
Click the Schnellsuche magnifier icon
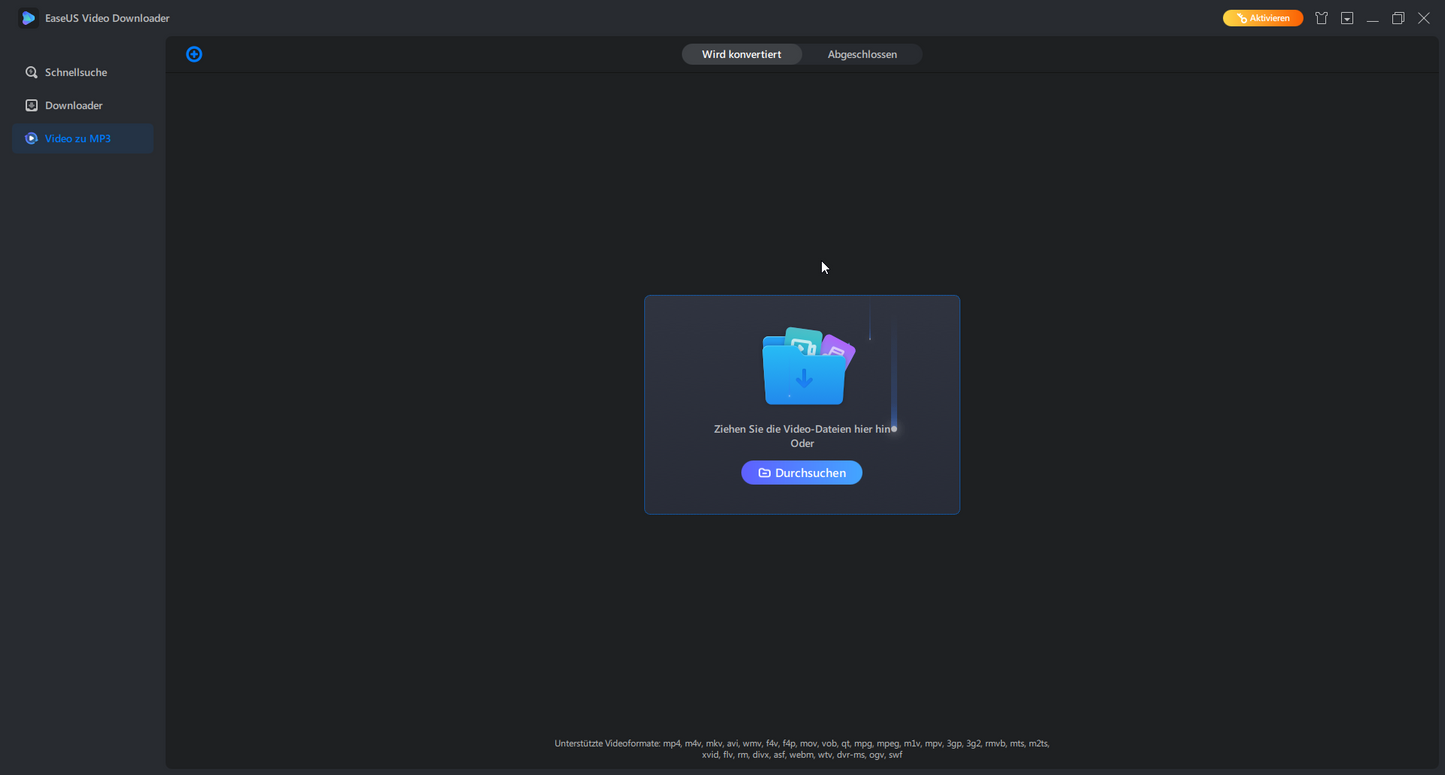32,72
